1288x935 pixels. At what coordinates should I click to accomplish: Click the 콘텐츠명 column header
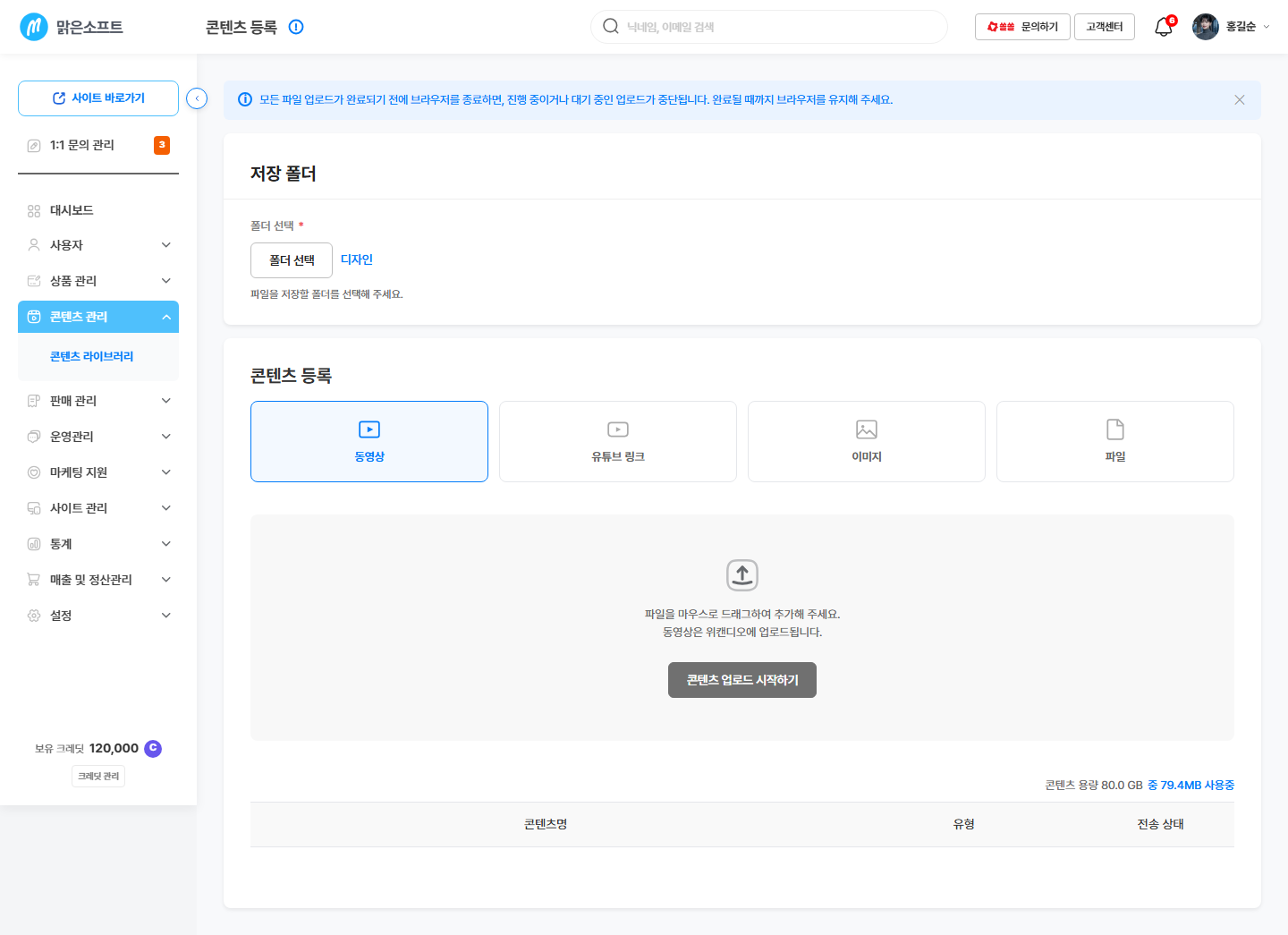tap(546, 824)
